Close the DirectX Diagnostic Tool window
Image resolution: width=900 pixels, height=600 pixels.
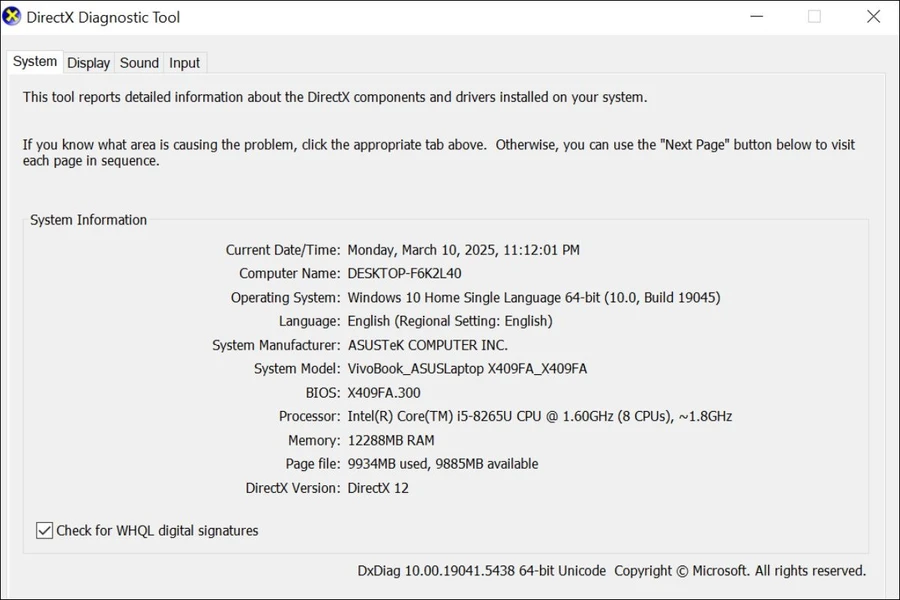[x=873, y=17]
